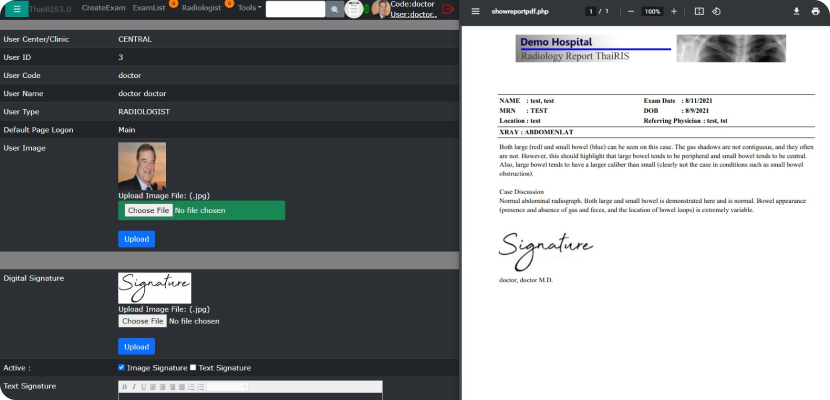Click the PDF fit to page icon
This screenshot has width=830, height=400.
[x=699, y=11]
